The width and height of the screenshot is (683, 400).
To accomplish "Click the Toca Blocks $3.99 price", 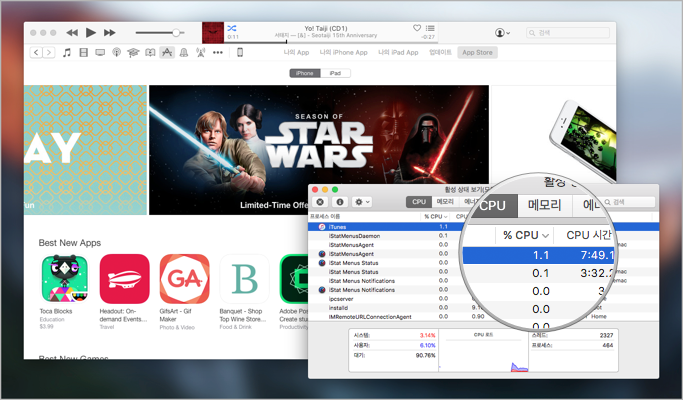I will tap(46, 326).
